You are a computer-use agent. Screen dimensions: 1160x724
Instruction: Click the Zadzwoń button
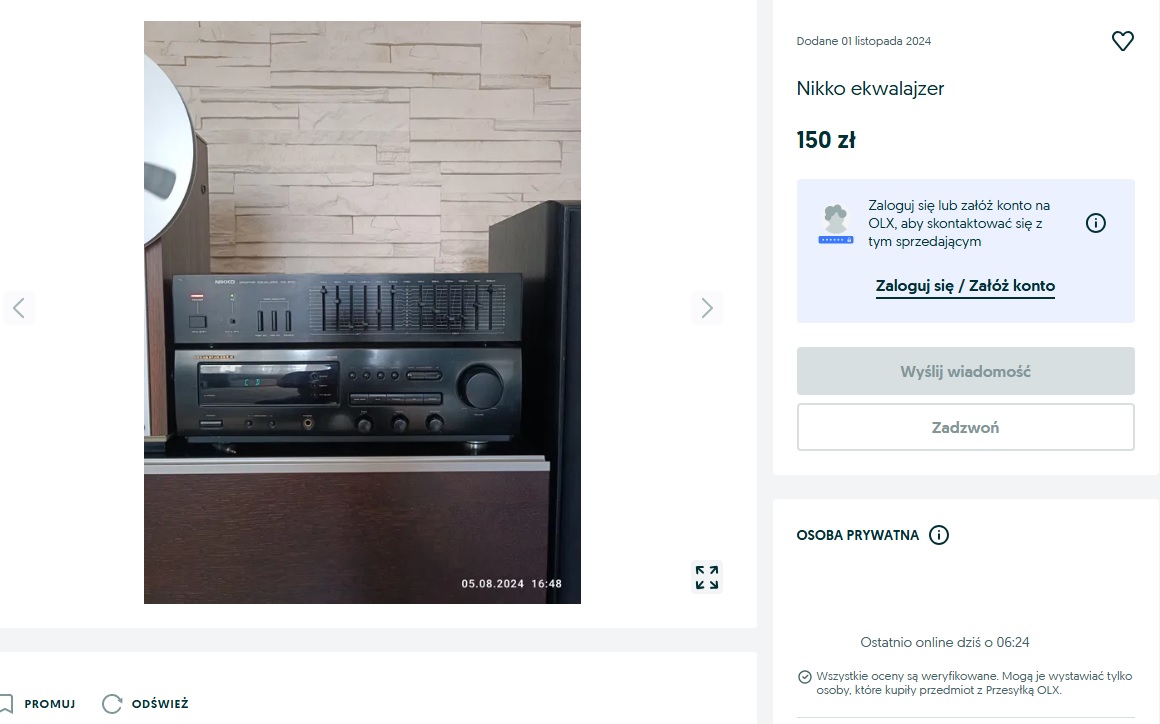tap(965, 427)
